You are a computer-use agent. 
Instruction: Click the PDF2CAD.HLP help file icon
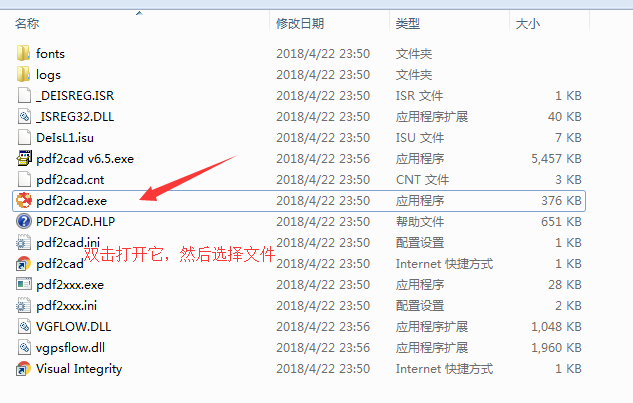24,221
